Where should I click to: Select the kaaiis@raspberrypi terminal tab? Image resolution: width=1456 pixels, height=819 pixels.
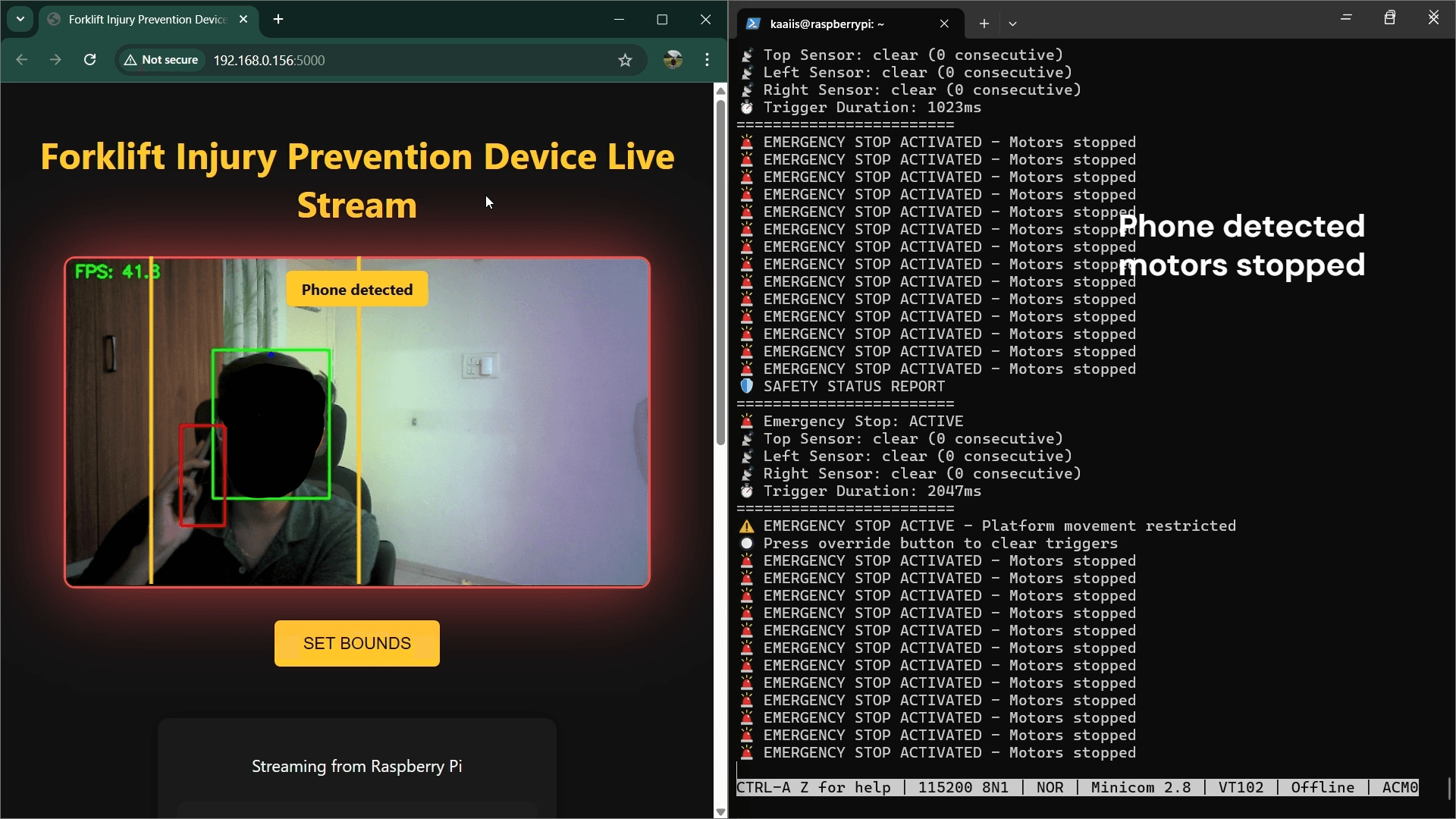click(x=849, y=24)
